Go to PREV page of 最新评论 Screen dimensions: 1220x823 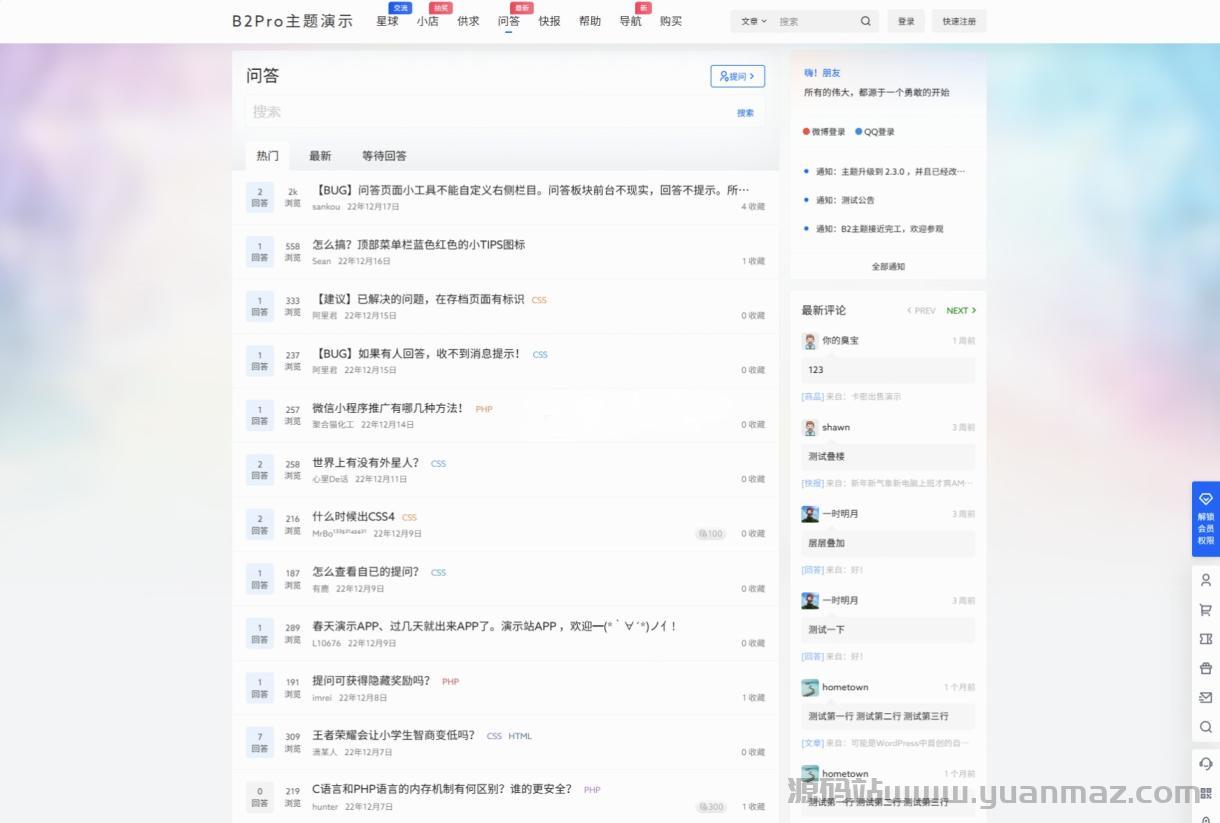click(x=921, y=311)
